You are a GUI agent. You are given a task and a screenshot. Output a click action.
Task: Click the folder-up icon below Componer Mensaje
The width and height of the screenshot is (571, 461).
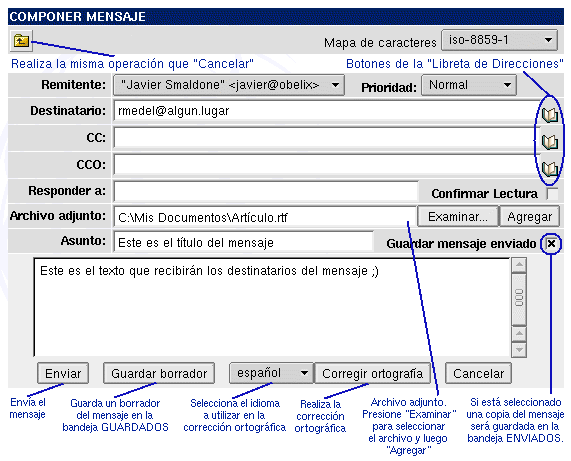pyautogui.click(x=21, y=40)
